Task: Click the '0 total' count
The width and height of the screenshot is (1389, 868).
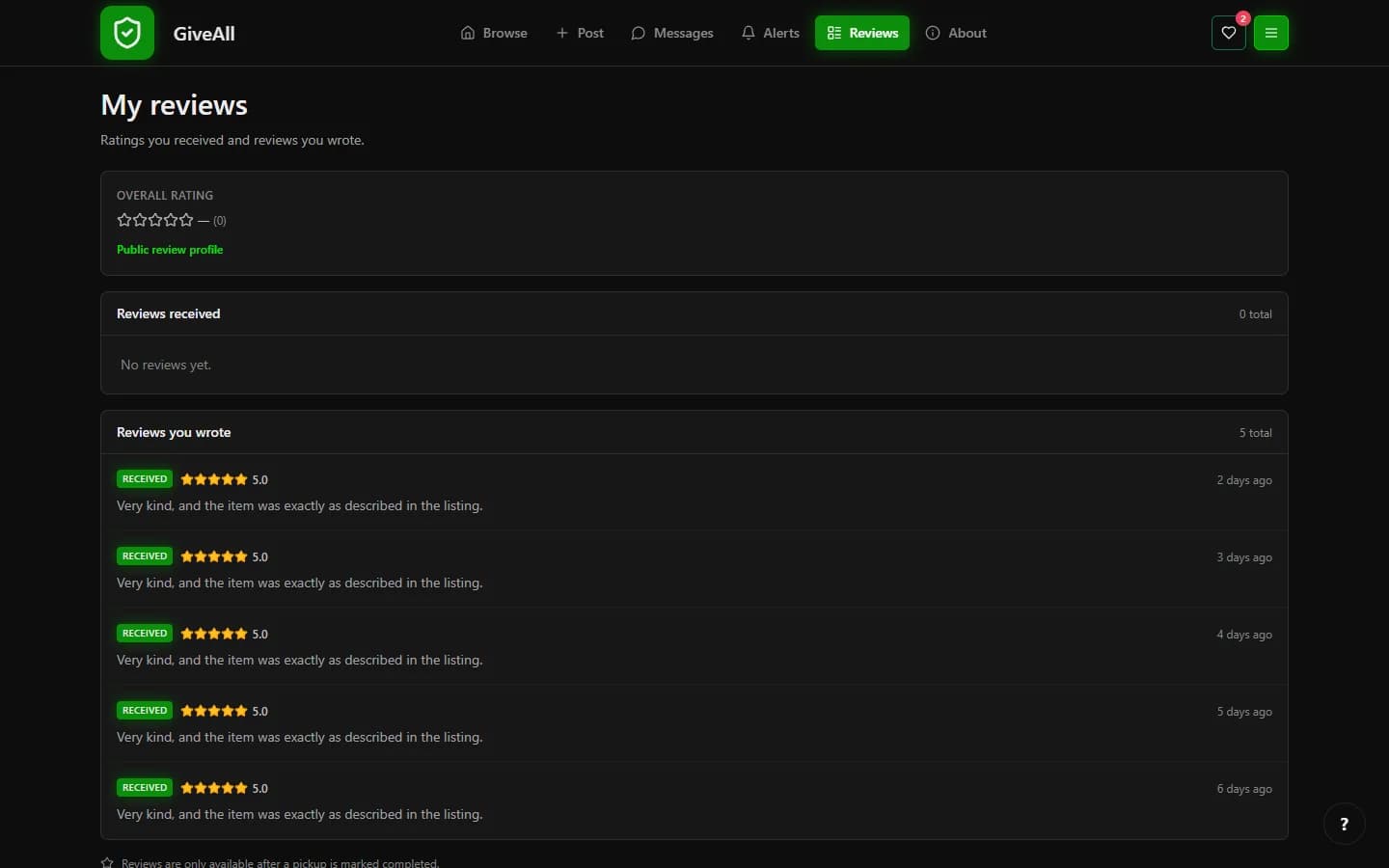Action: pyautogui.click(x=1256, y=314)
